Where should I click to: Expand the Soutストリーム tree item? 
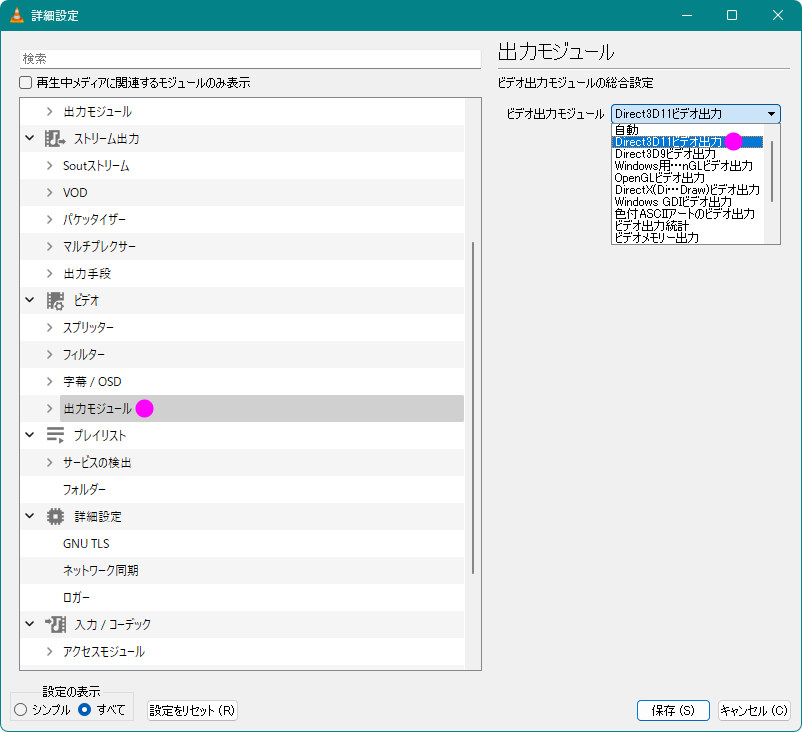click(50, 166)
